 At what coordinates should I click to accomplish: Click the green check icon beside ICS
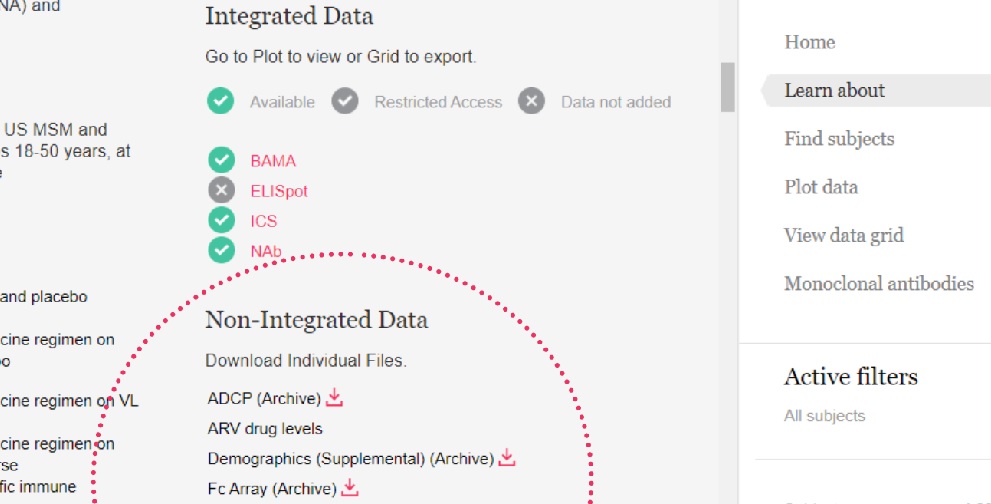point(221,220)
